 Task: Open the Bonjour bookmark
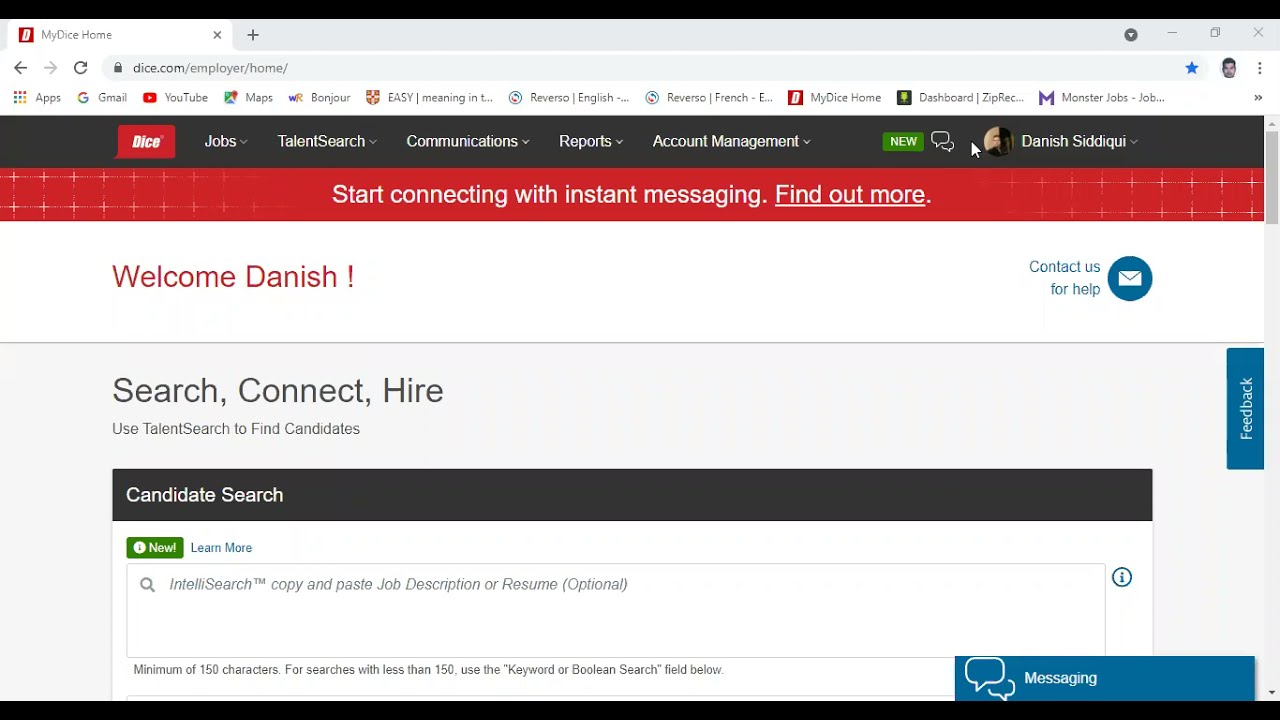tap(319, 98)
